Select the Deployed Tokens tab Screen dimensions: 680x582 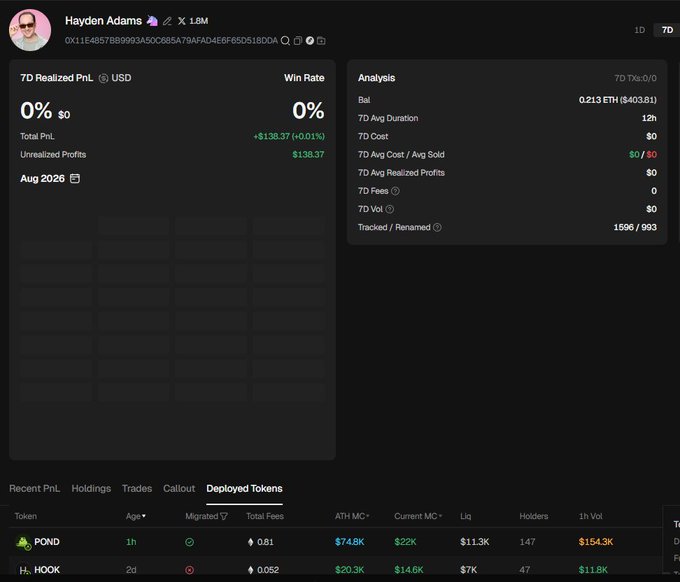(x=245, y=488)
